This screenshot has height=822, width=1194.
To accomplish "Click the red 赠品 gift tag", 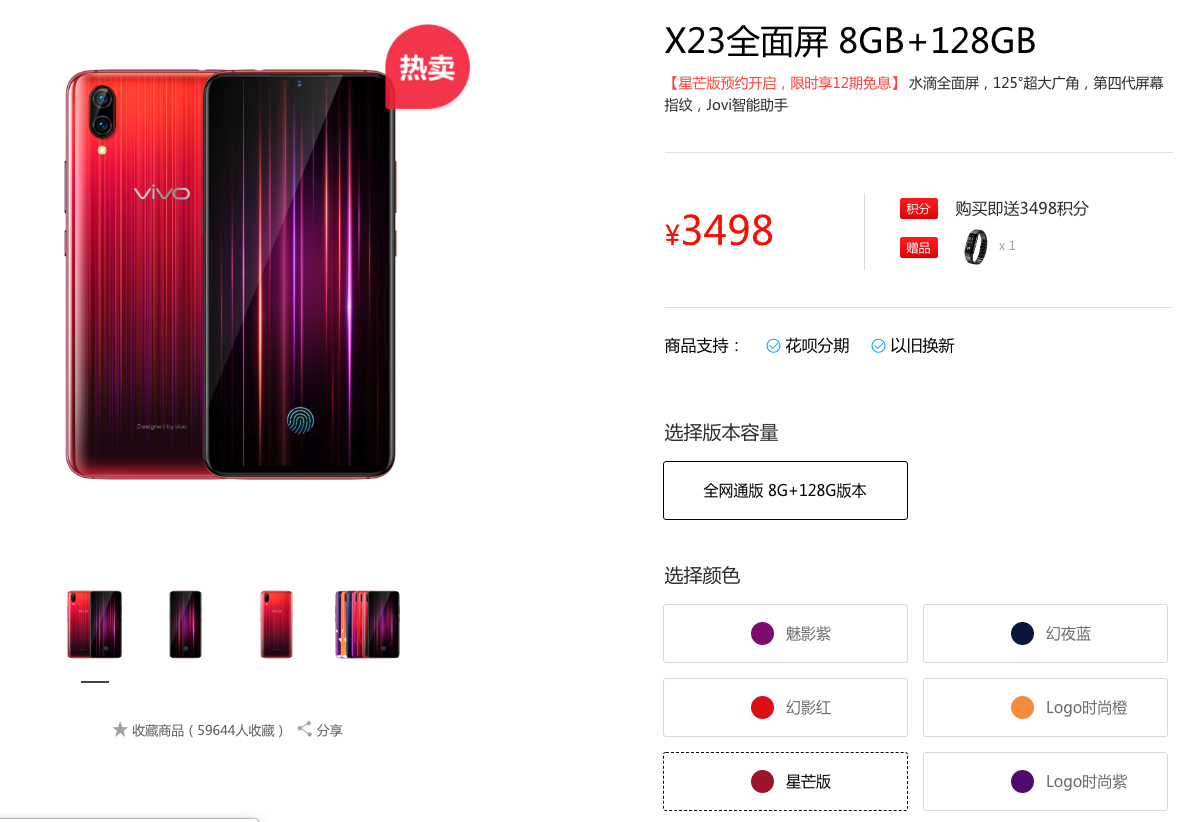I will 918,248.
